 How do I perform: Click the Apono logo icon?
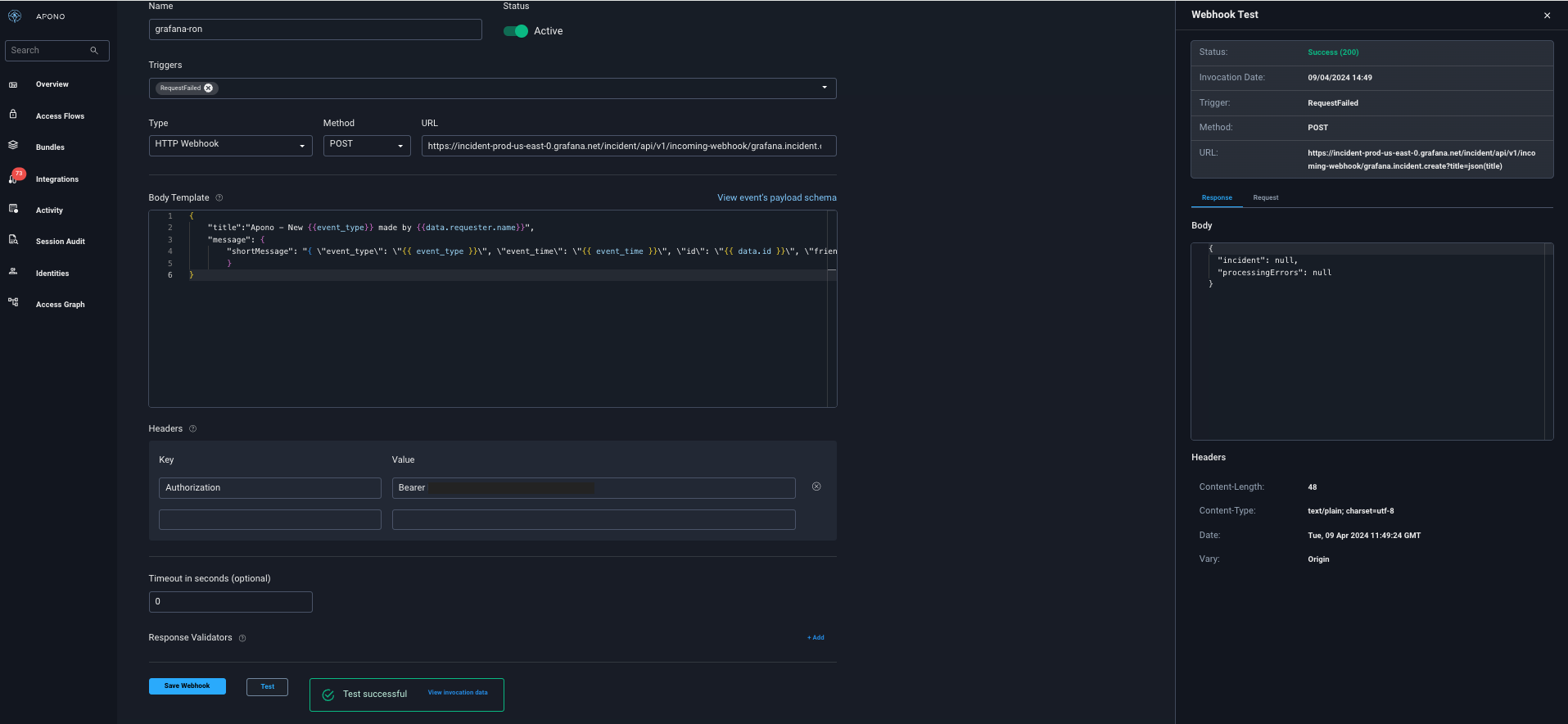click(x=15, y=16)
